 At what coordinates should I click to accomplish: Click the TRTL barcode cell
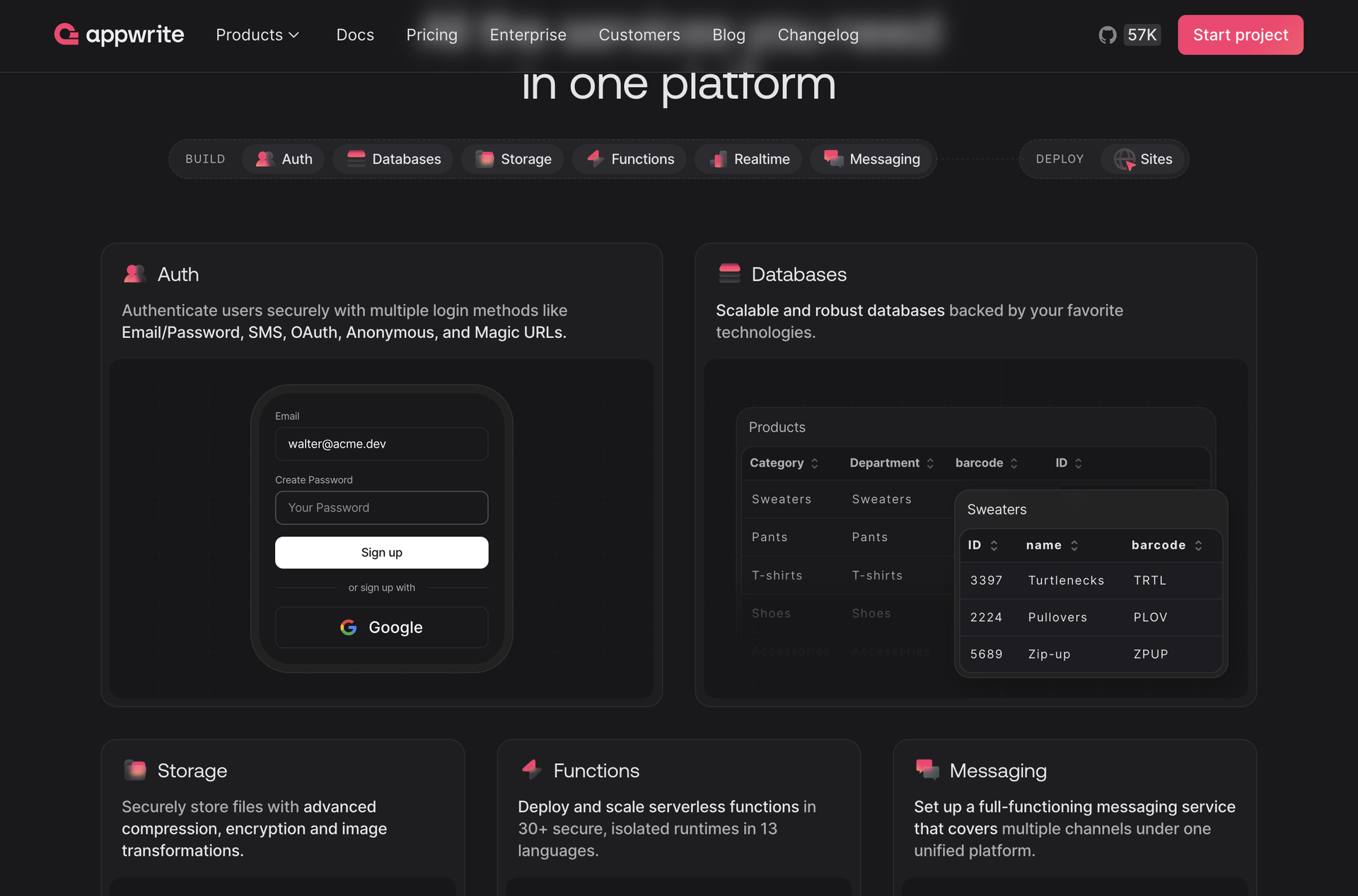[1149, 581]
